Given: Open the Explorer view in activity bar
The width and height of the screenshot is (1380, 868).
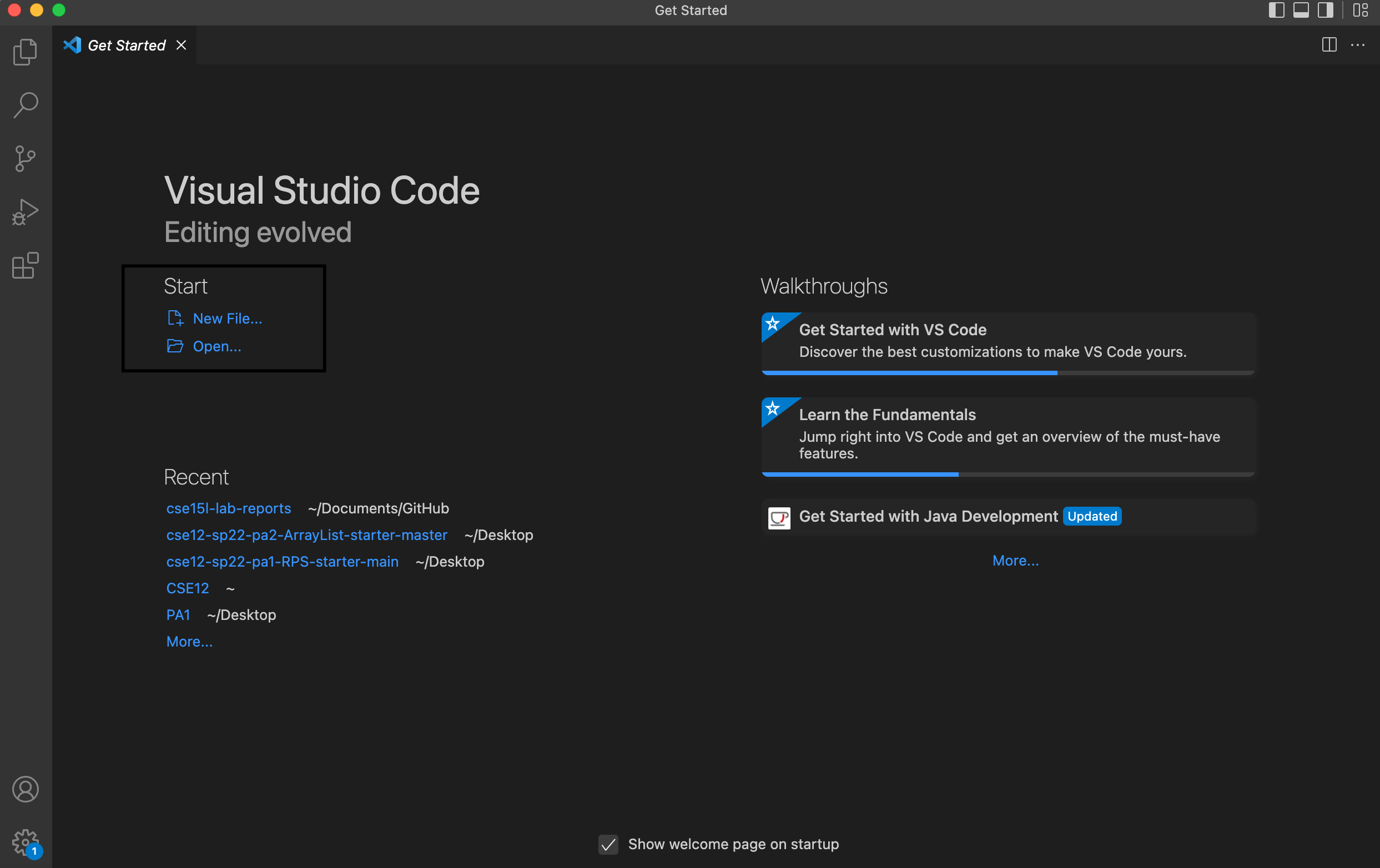Looking at the screenshot, I should [25, 52].
